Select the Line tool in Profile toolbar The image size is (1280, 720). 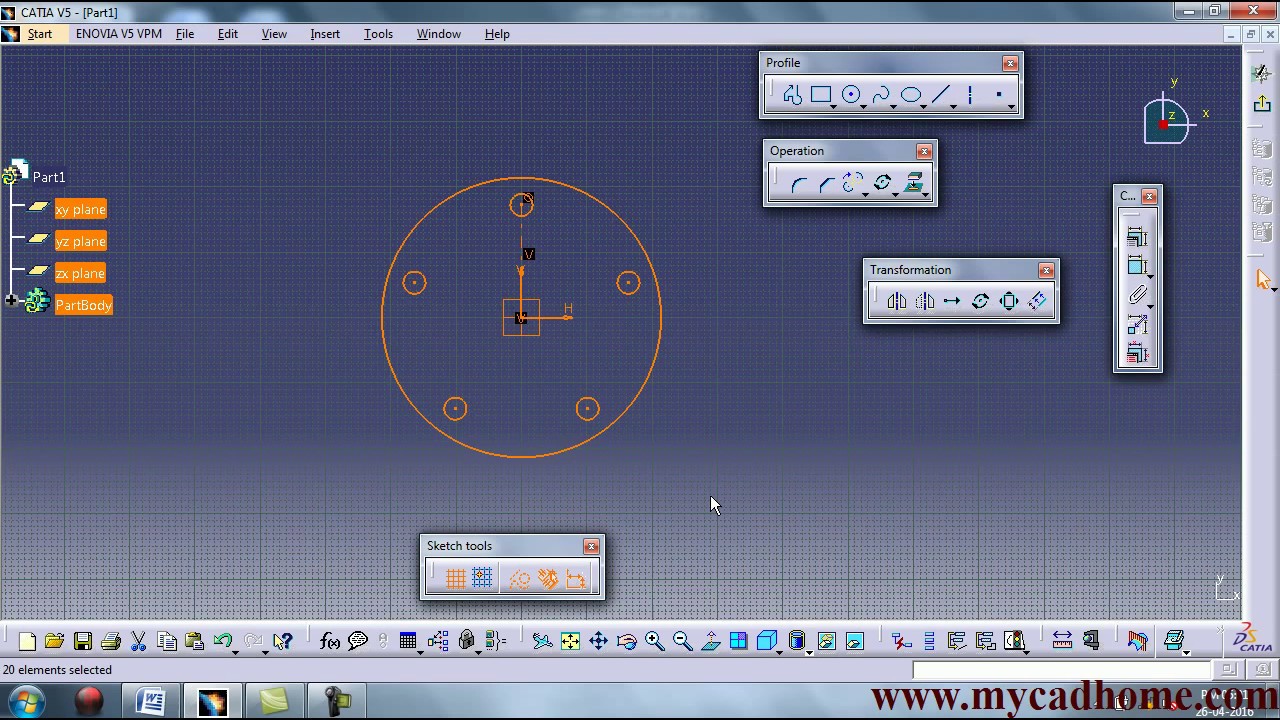tap(940, 95)
